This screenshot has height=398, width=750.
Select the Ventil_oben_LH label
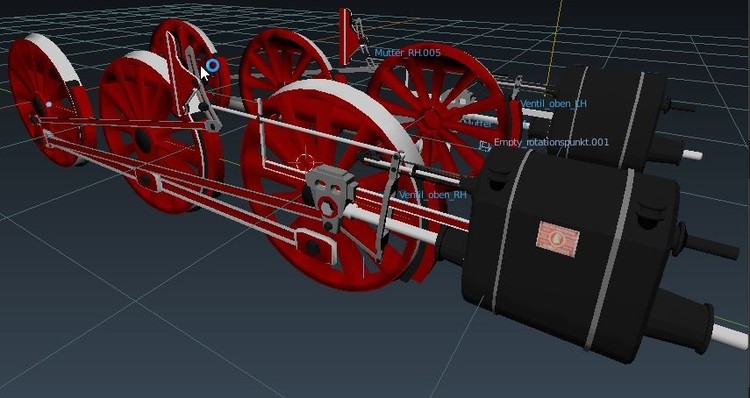(553, 103)
